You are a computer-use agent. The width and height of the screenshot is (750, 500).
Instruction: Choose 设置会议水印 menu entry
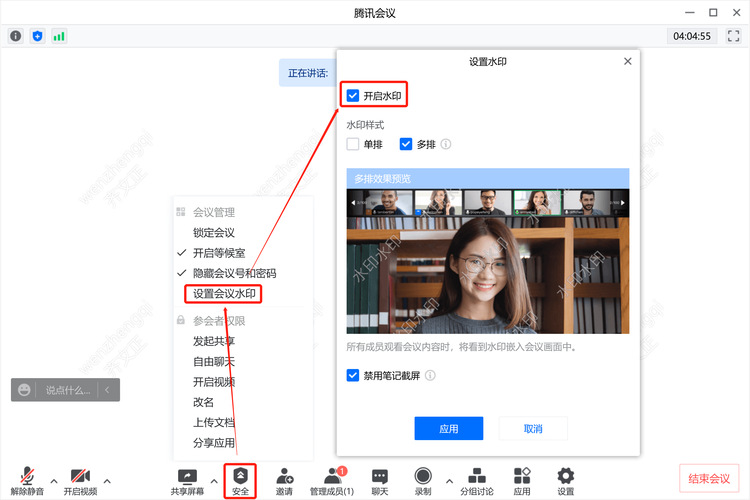(224, 293)
